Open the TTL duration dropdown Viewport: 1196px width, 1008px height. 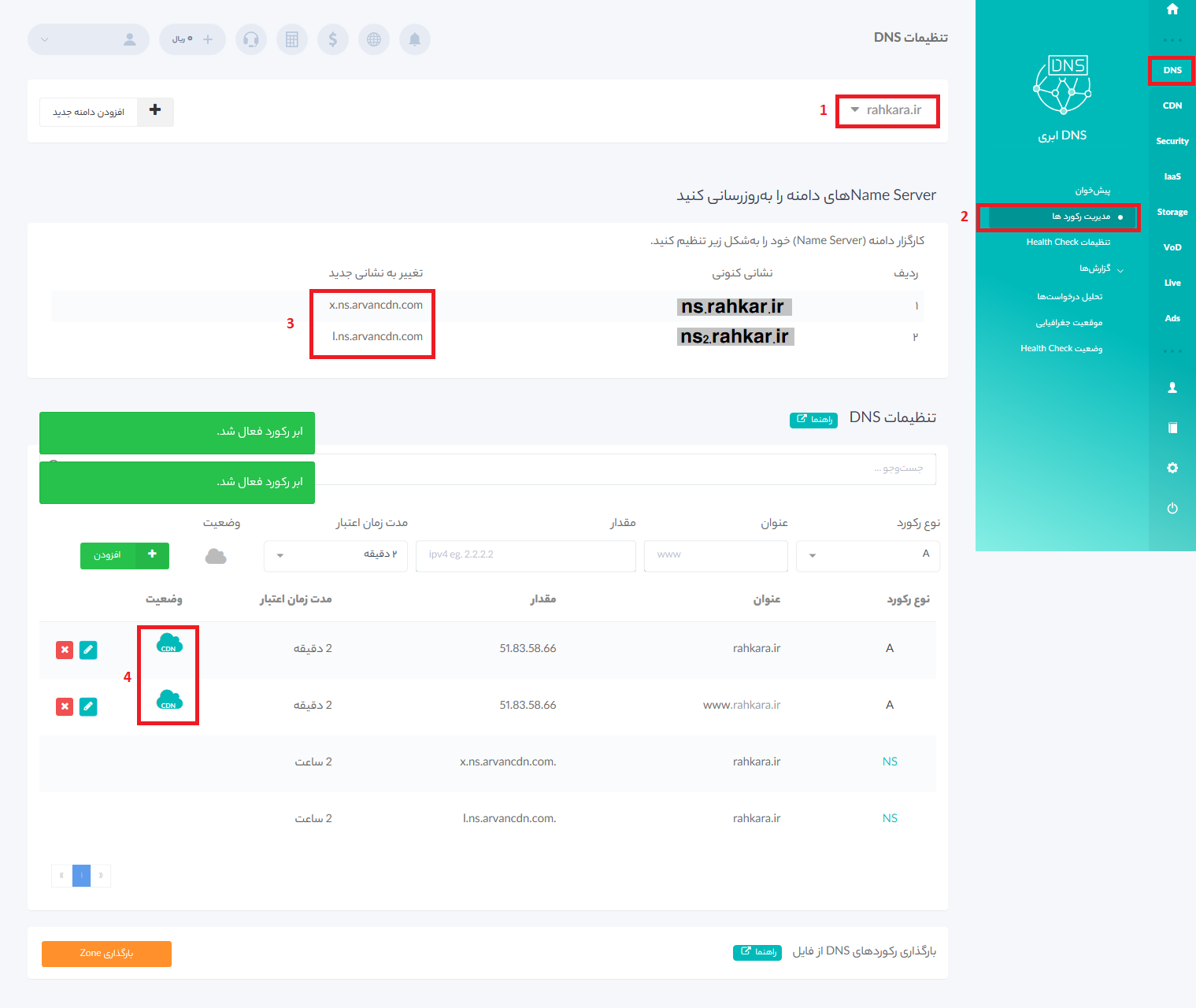[x=335, y=555]
